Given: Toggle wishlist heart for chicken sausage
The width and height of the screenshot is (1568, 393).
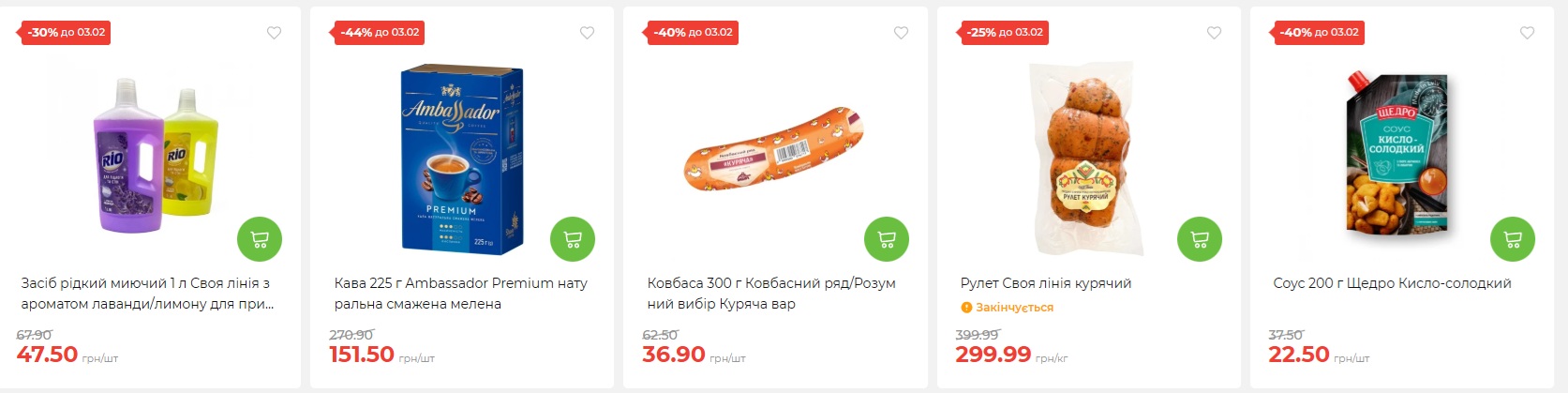Looking at the screenshot, I should coord(901,33).
